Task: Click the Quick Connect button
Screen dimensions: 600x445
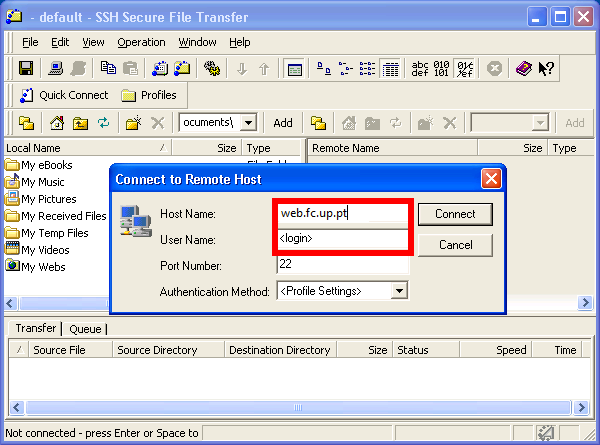Action: 64,95
